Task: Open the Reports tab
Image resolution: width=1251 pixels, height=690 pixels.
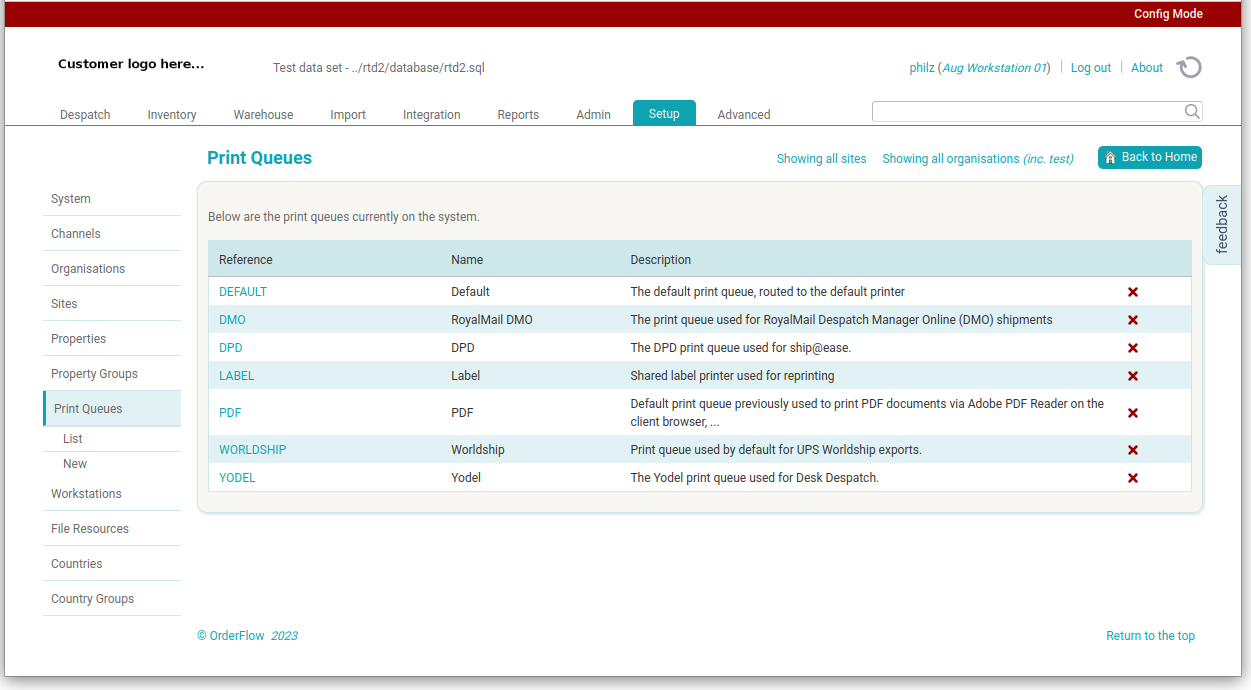Action: coord(518,114)
